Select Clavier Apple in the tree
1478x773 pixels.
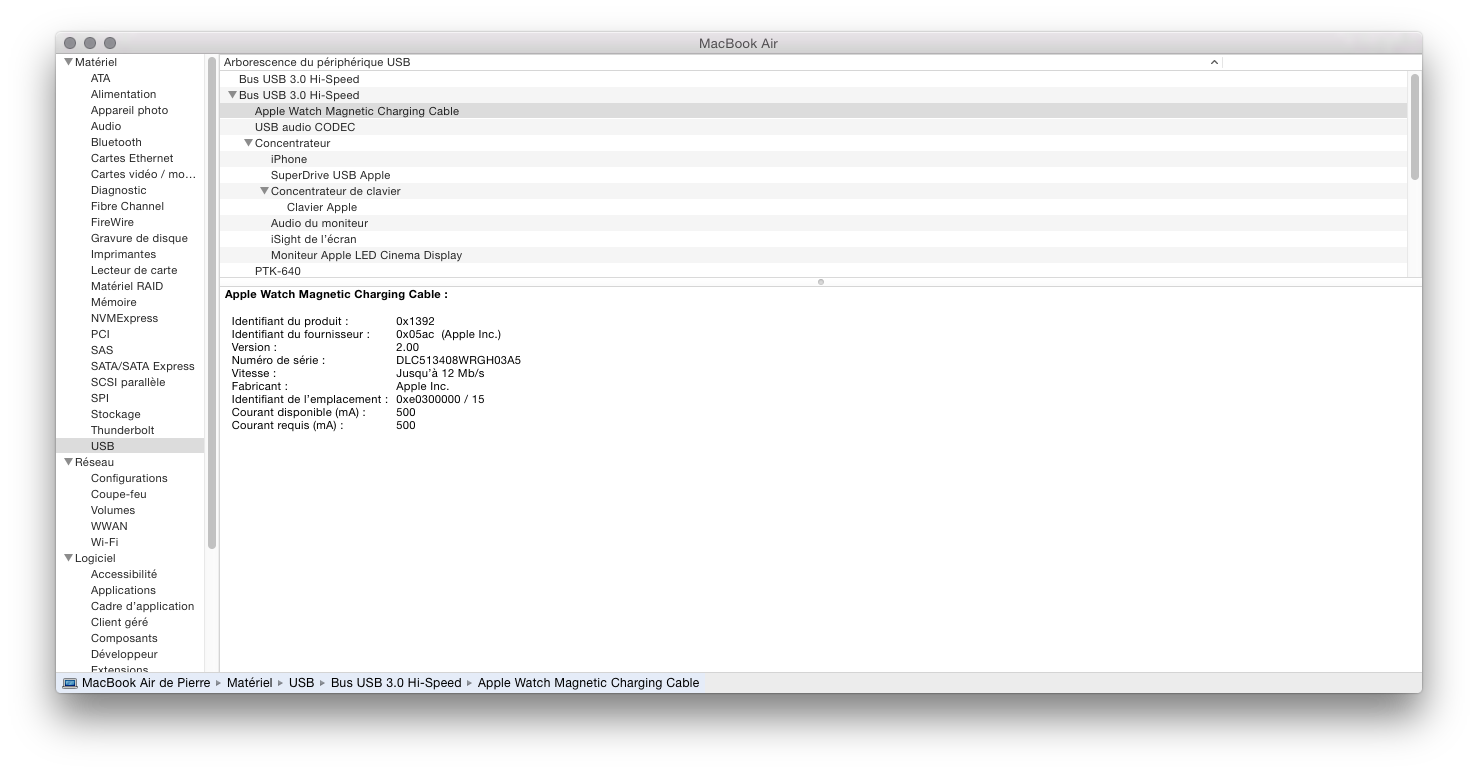pyautogui.click(x=813, y=207)
